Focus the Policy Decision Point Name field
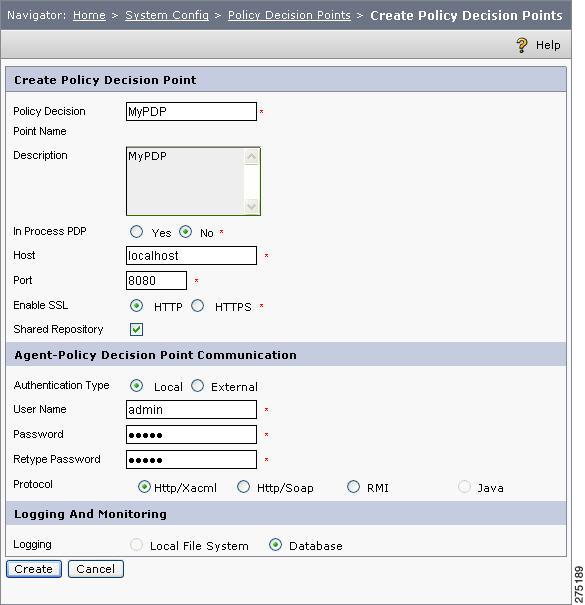This screenshot has width=585, height=605. tap(191, 112)
